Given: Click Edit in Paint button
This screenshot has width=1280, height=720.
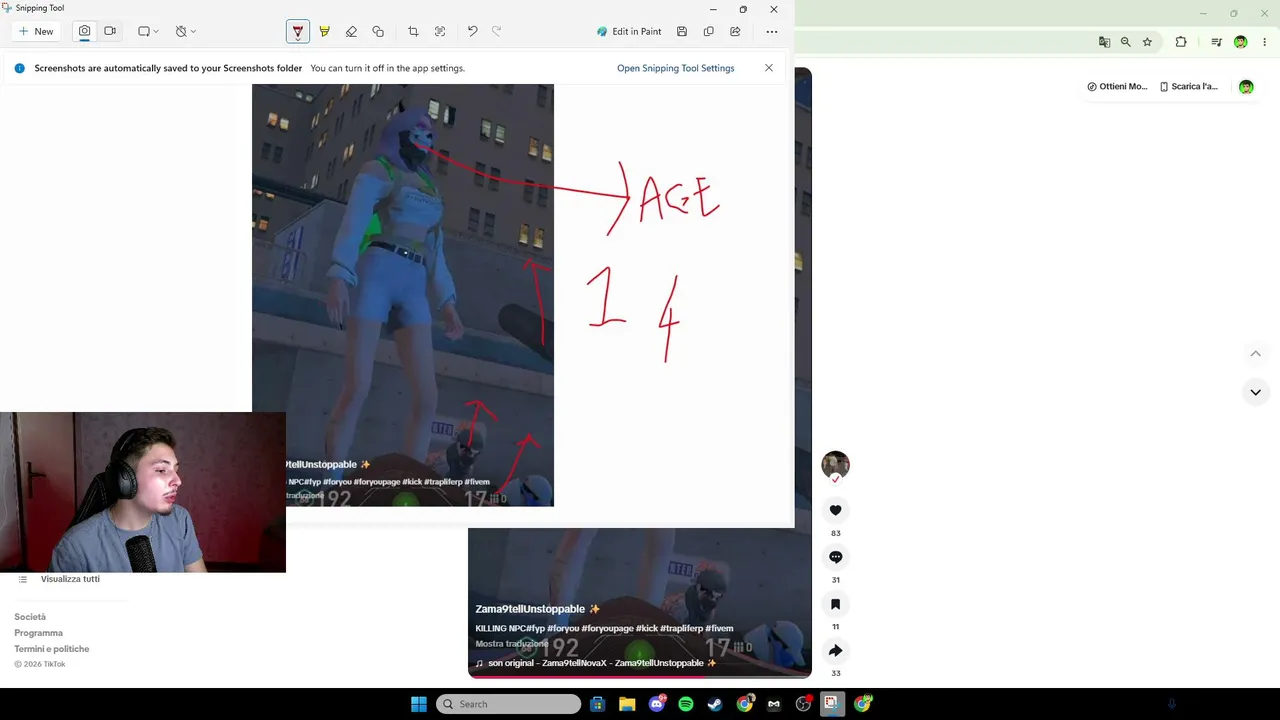Looking at the screenshot, I should 629,31.
